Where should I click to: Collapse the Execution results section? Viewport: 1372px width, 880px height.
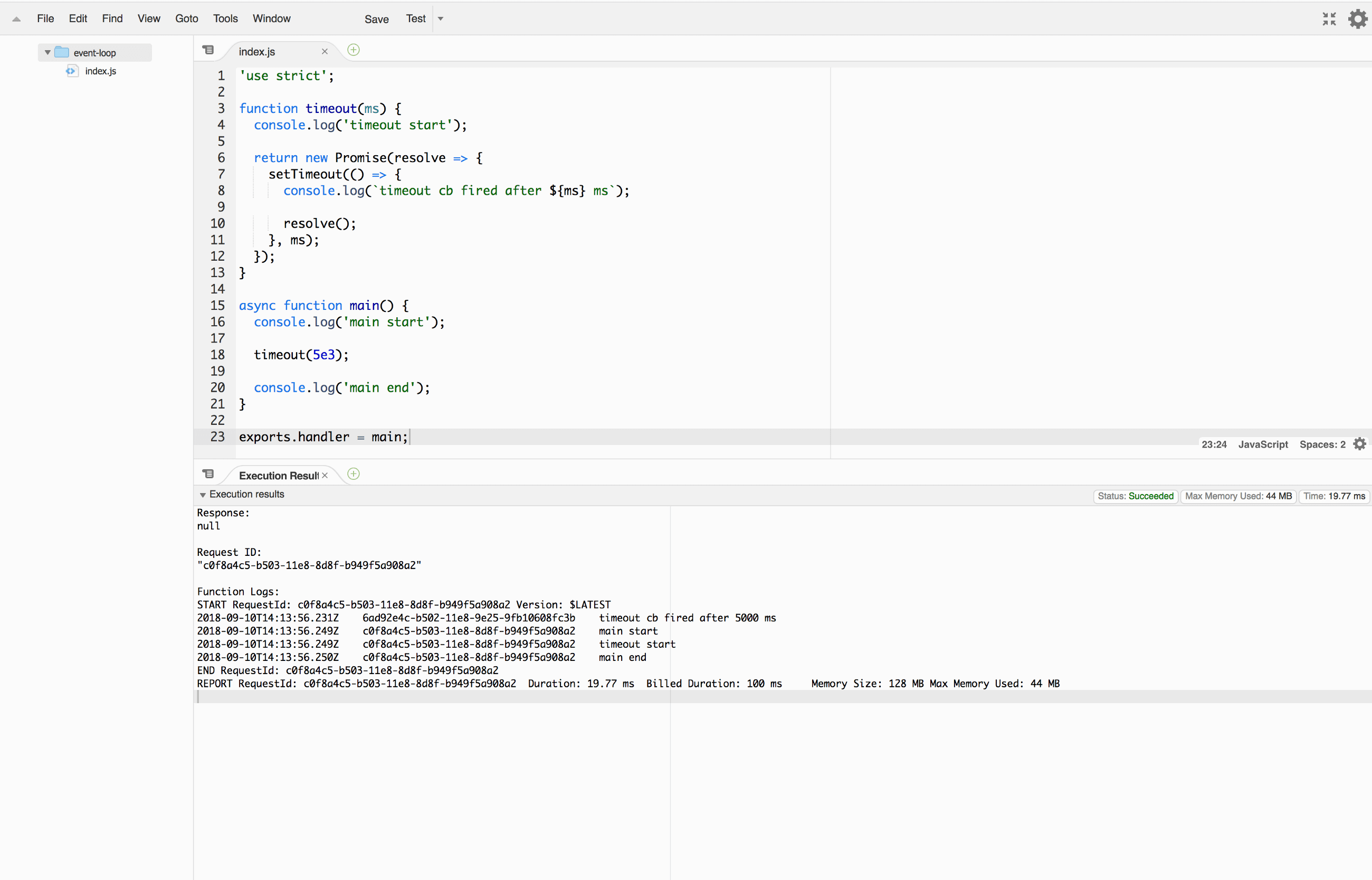point(203,495)
